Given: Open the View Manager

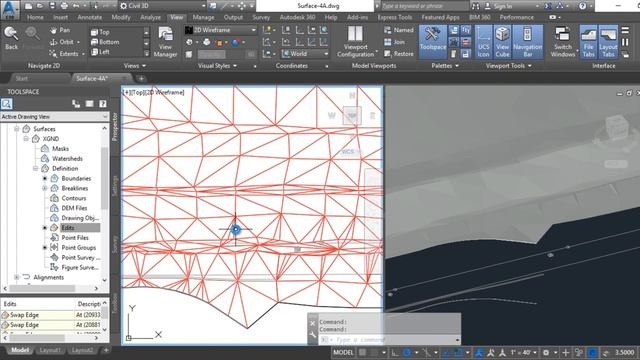Looking at the screenshot, I should click(165, 42).
